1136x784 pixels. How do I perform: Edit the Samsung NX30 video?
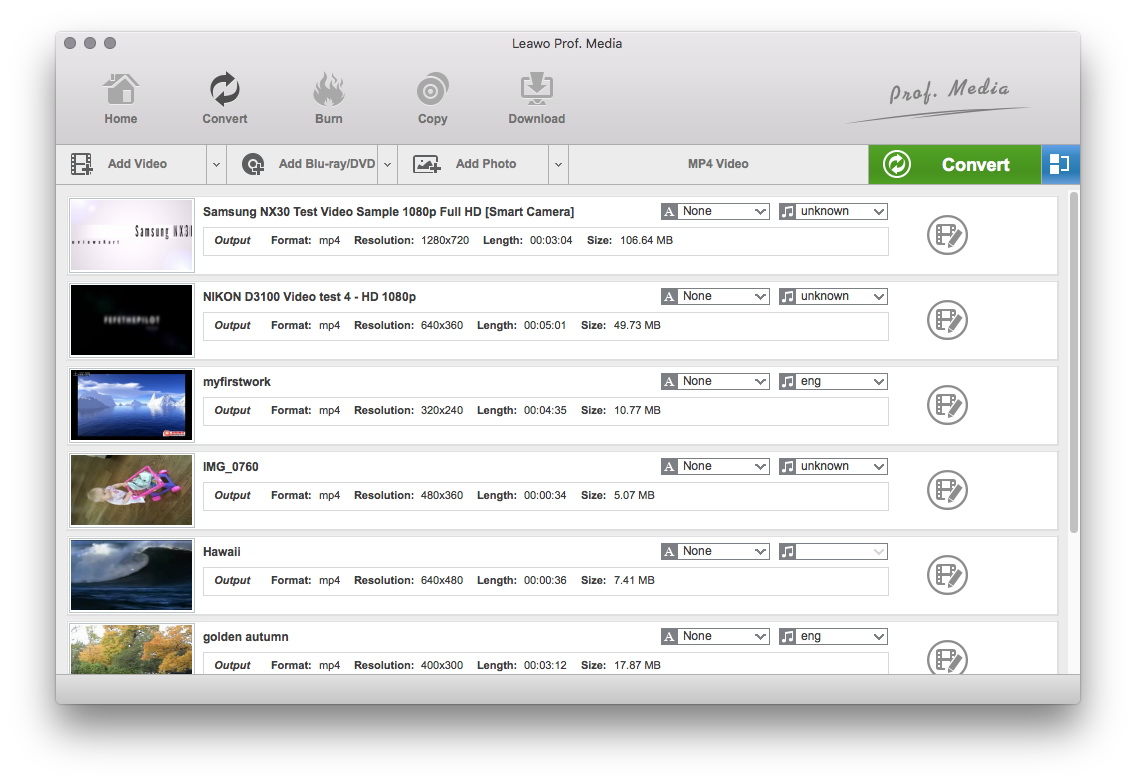point(946,236)
